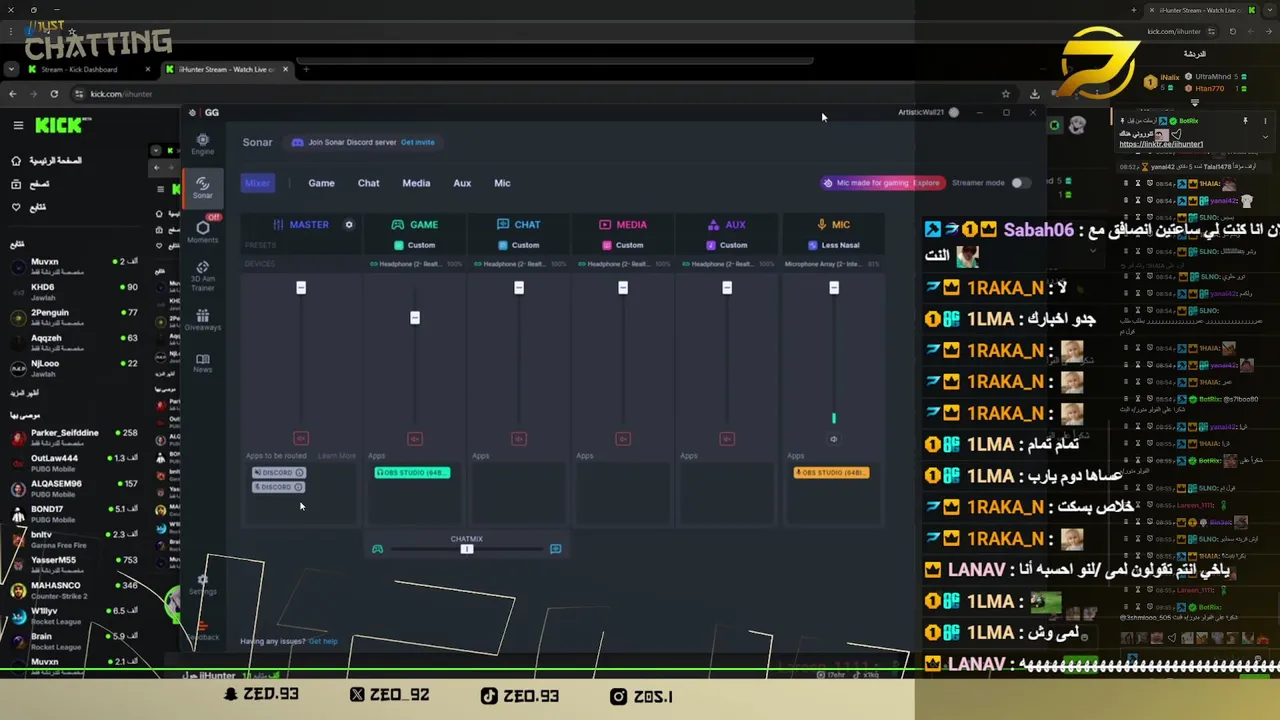Image resolution: width=1280 pixels, height=720 pixels.
Task: Open the Kick hamburger menu
Action: [x=18, y=125]
